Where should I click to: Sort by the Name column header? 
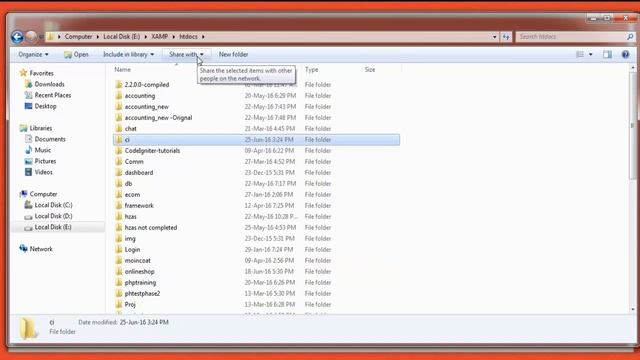coord(122,70)
